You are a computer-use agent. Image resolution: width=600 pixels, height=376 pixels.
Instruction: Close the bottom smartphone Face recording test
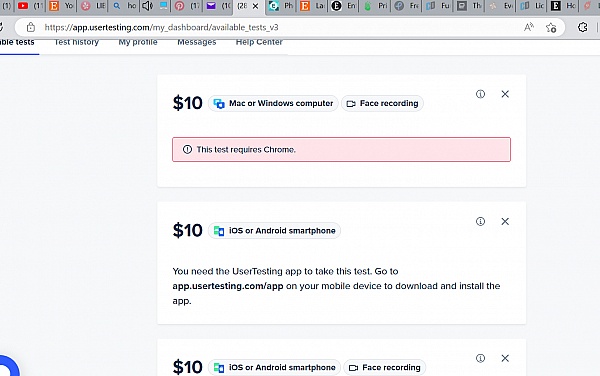tap(505, 358)
